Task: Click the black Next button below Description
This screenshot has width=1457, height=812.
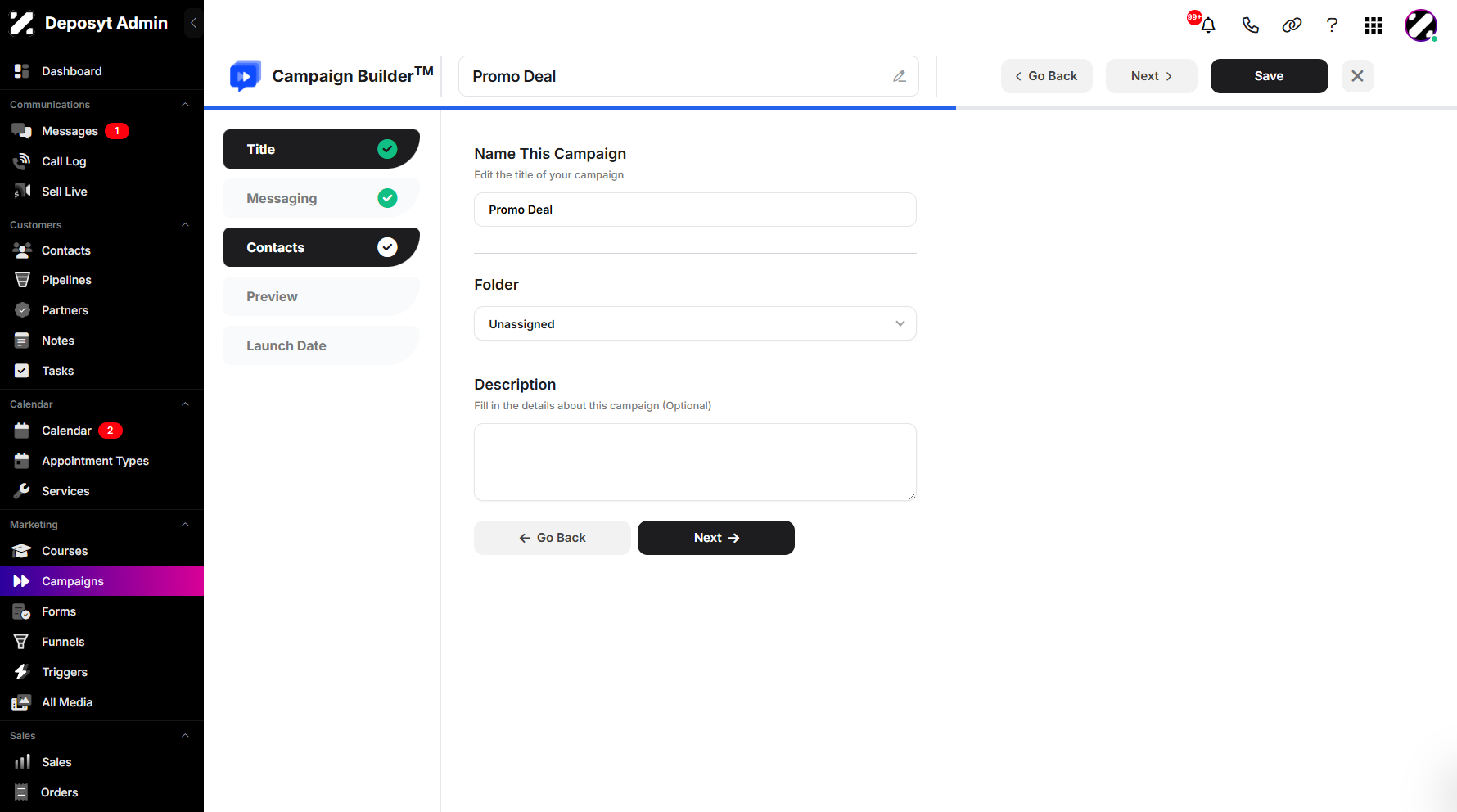Action: pyautogui.click(x=716, y=538)
